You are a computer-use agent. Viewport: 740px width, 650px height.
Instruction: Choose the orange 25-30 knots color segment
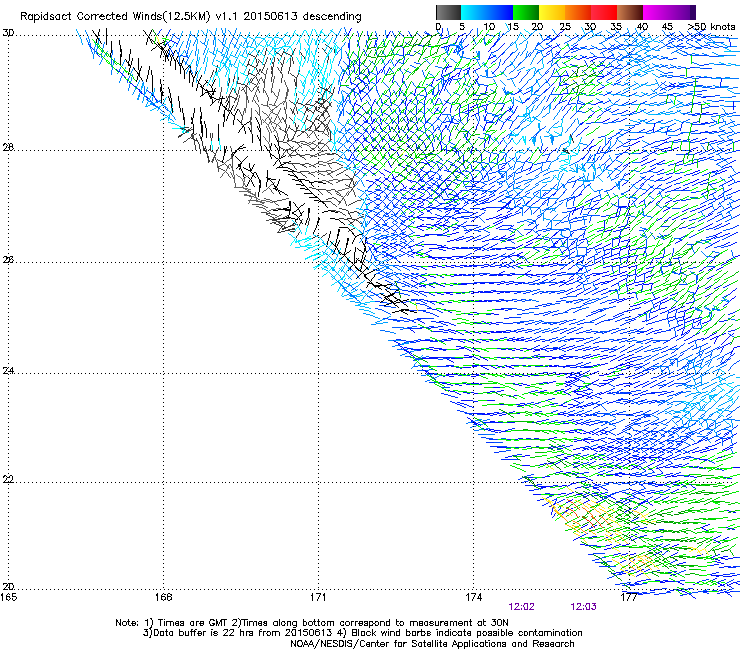[x=578, y=12]
